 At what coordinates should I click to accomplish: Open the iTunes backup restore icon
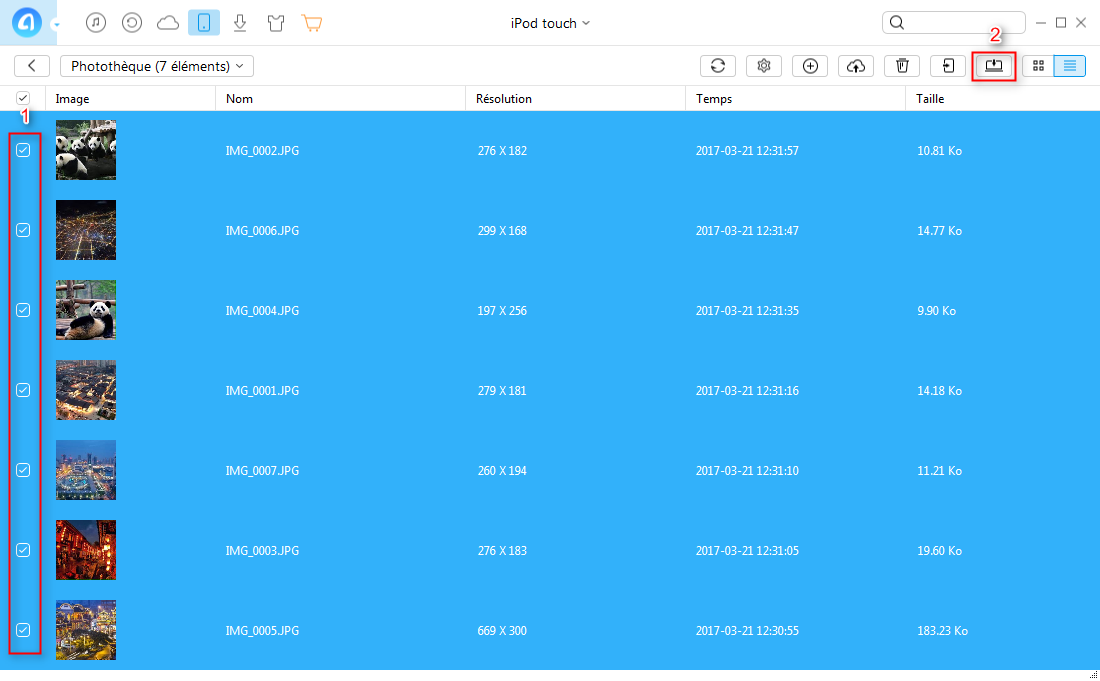pos(132,23)
